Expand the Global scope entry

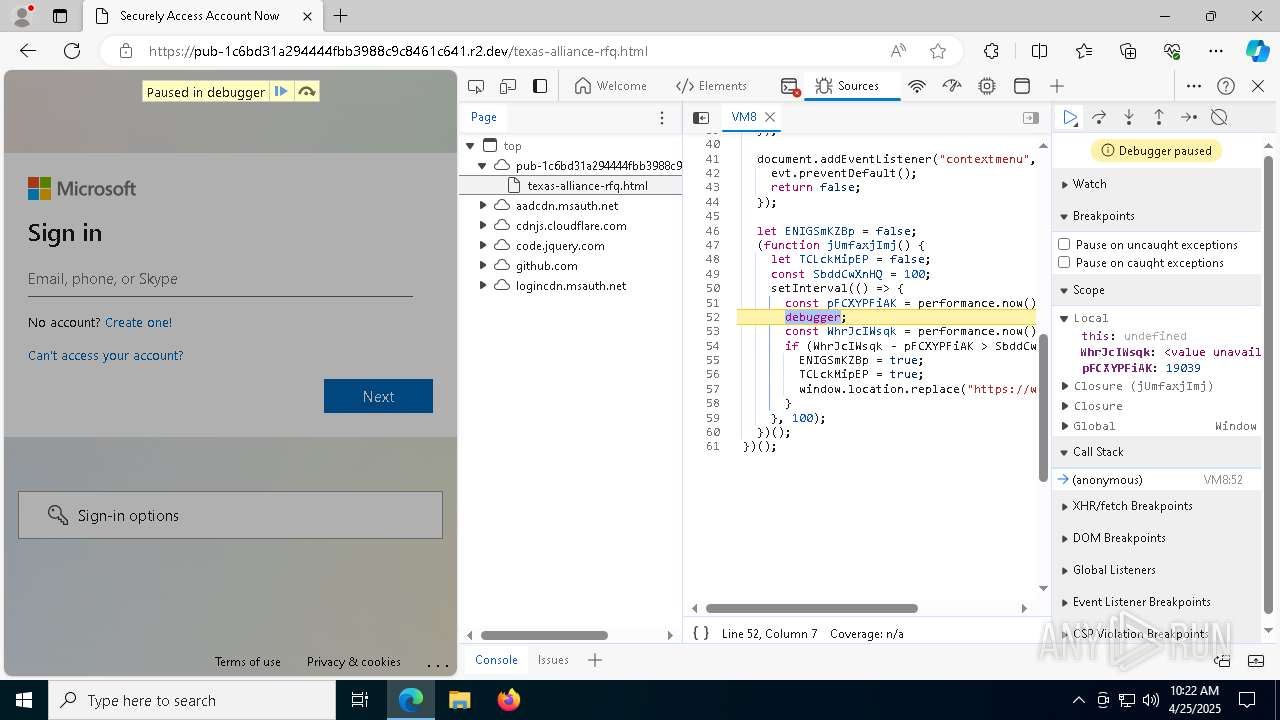pyautogui.click(x=1064, y=426)
